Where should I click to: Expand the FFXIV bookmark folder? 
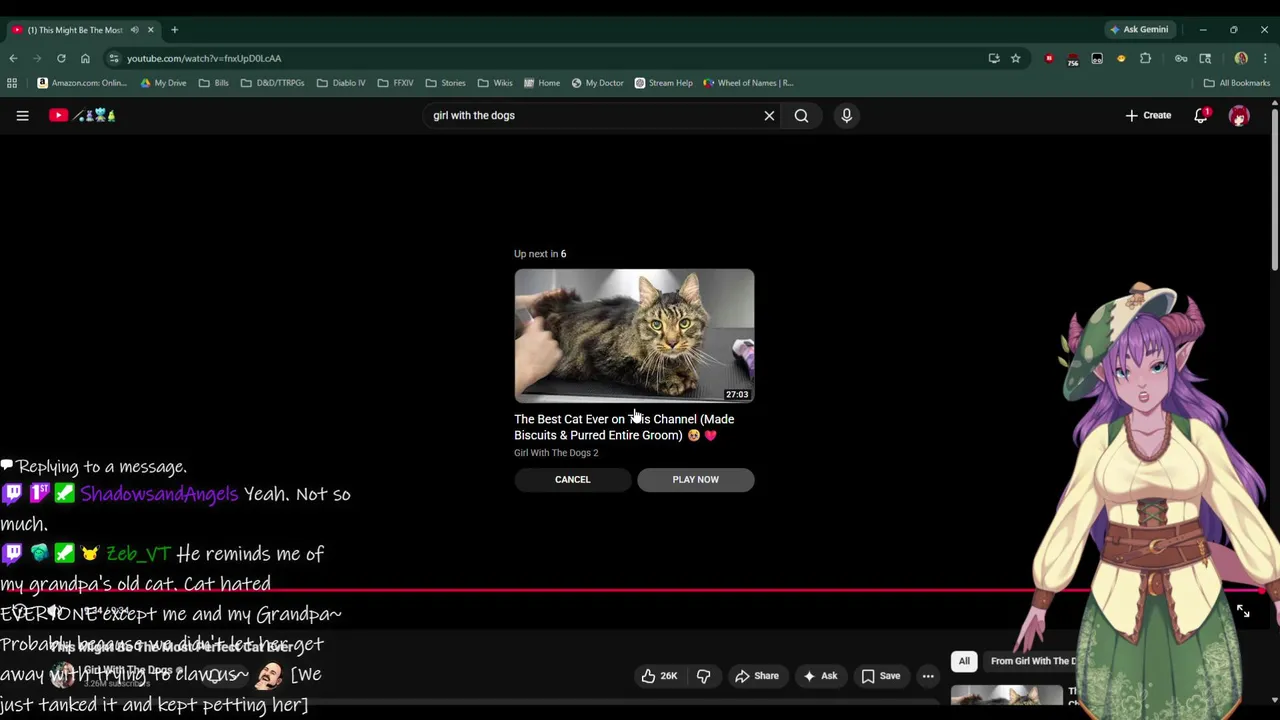(x=396, y=83)
